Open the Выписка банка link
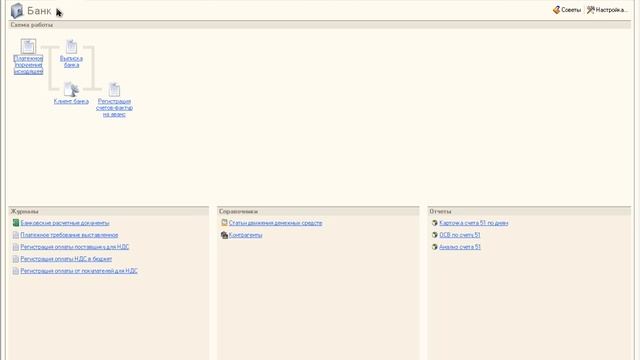This screenshot has width=640, height=360. [x=71, y=62]
